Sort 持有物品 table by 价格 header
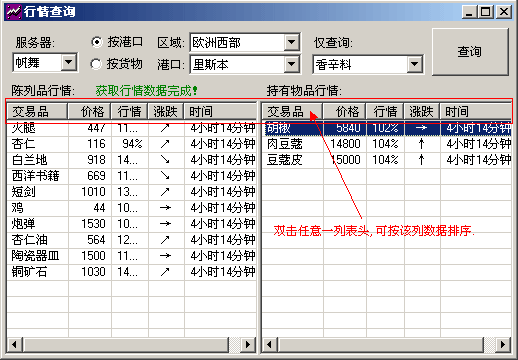The width and height of the screenshot is (518, 360). 344,111
